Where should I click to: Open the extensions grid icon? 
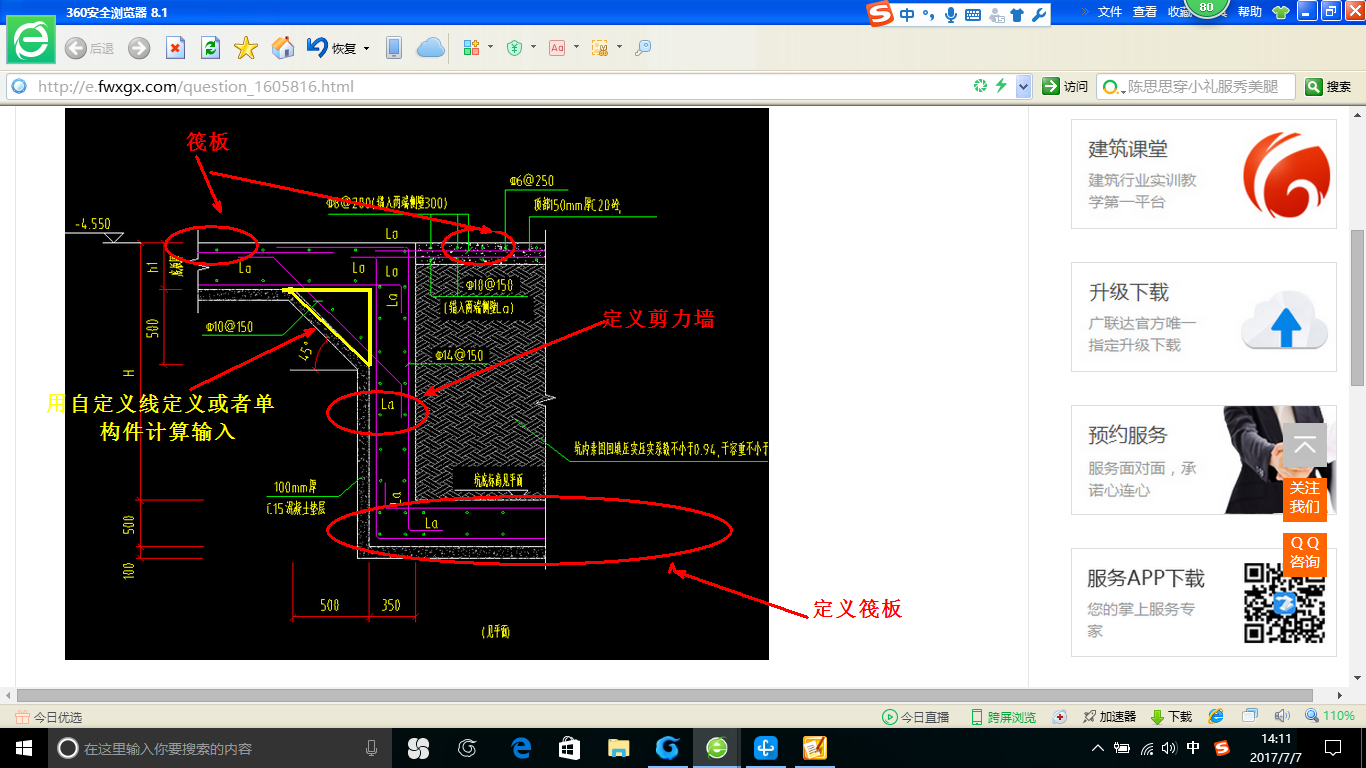[472, 48]
